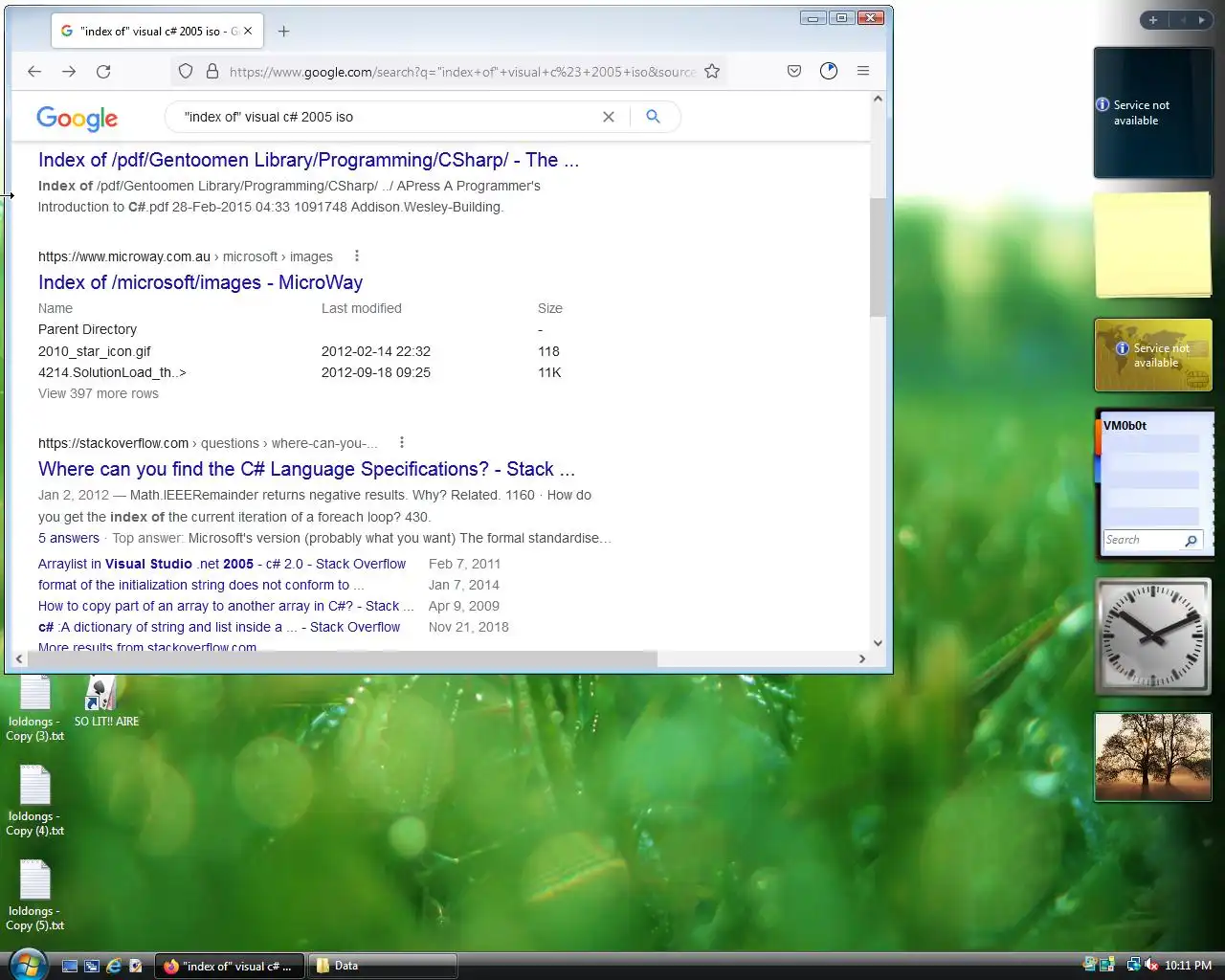
Task: Reload the Google search page
Action: click(103, 71)
